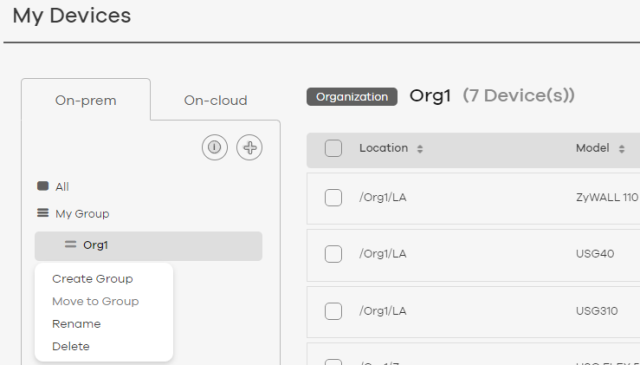Click the Organization badge label
This screenshot has height=365, width=640.
[352, 97]
